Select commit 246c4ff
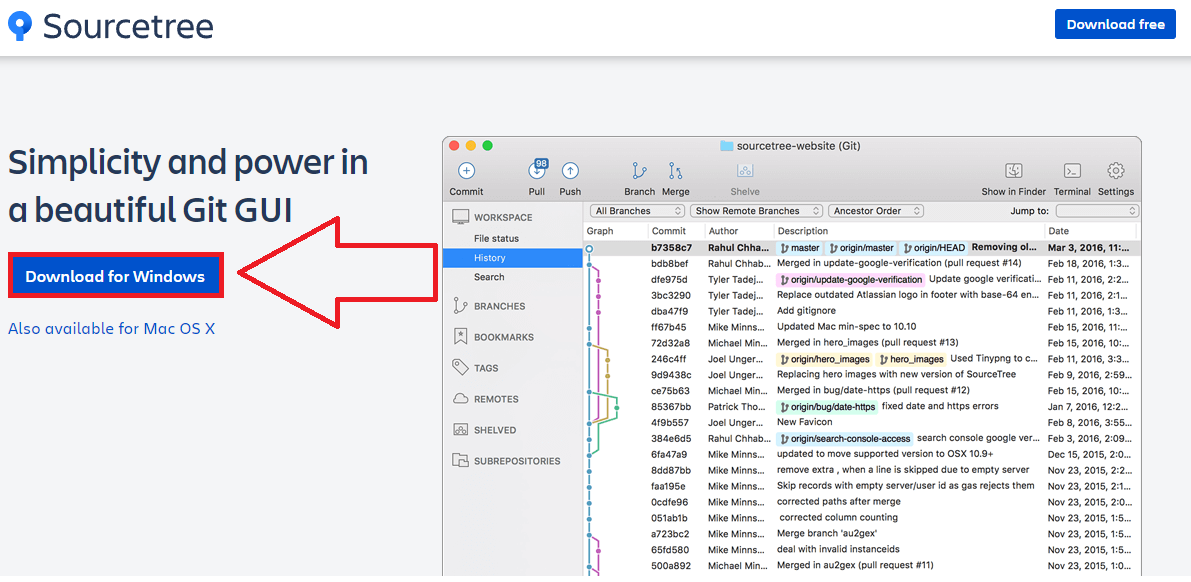The height and width of the screenshot is (582, 1191). tap(862, 359)
